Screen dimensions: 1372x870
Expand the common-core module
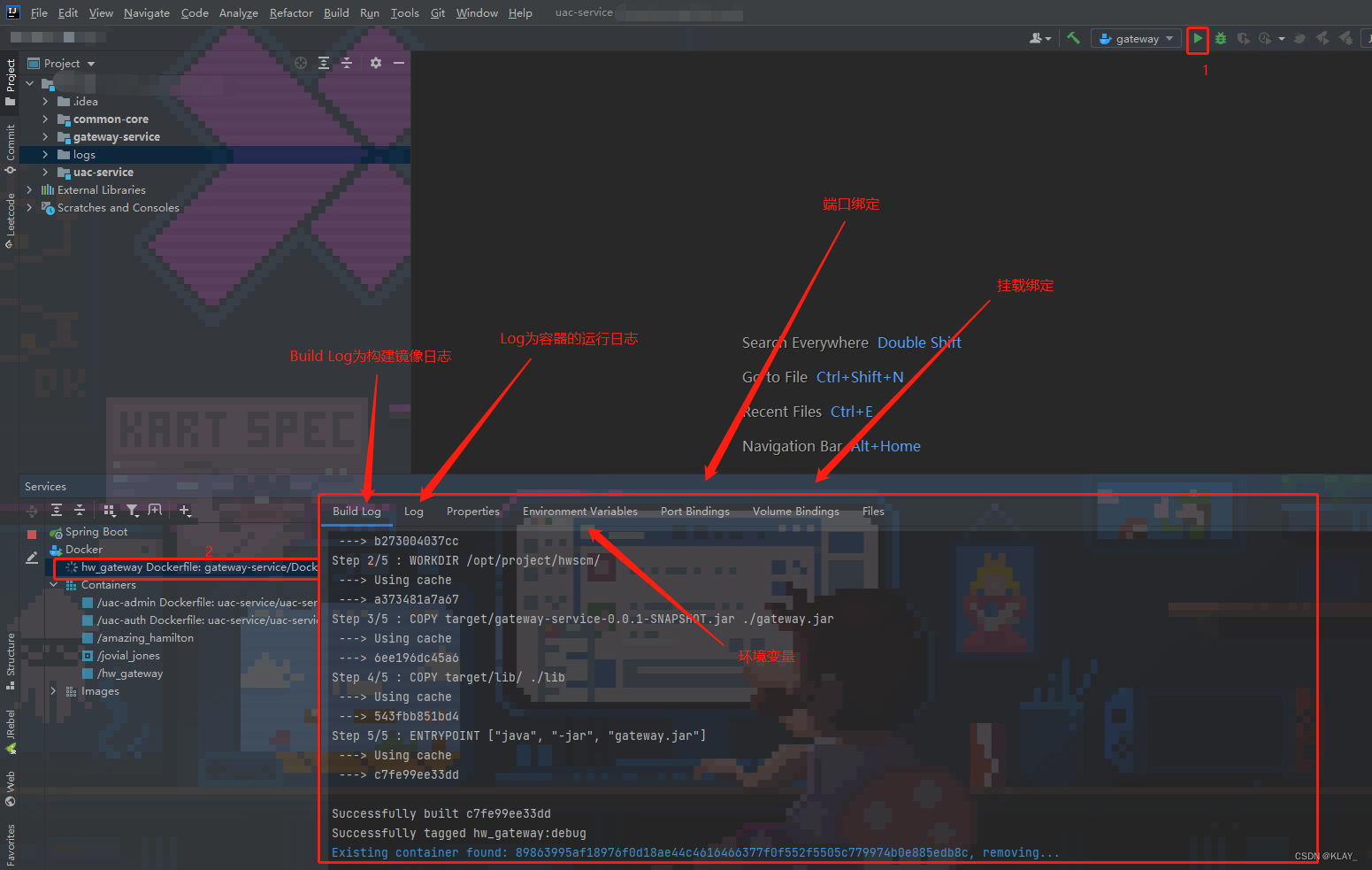click(45, 119)
